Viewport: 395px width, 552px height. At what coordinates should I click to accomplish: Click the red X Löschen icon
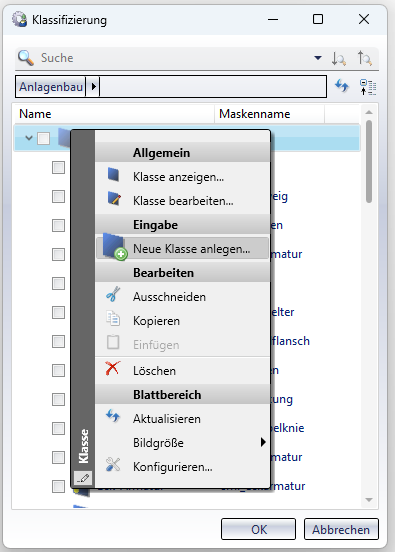pyautogui.click(x=113, y=368)
